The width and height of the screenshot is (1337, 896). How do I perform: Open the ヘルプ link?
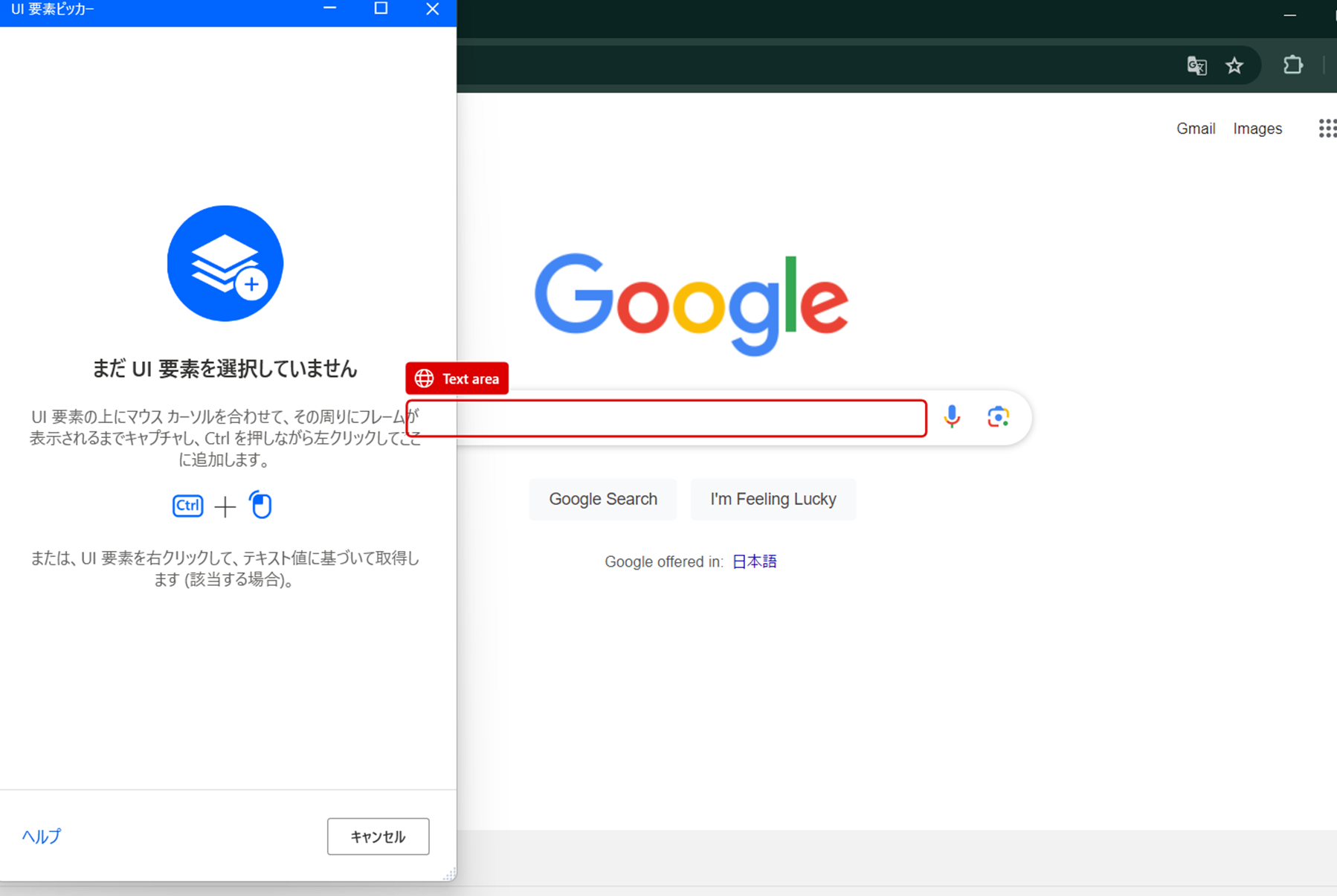point(42,837)
